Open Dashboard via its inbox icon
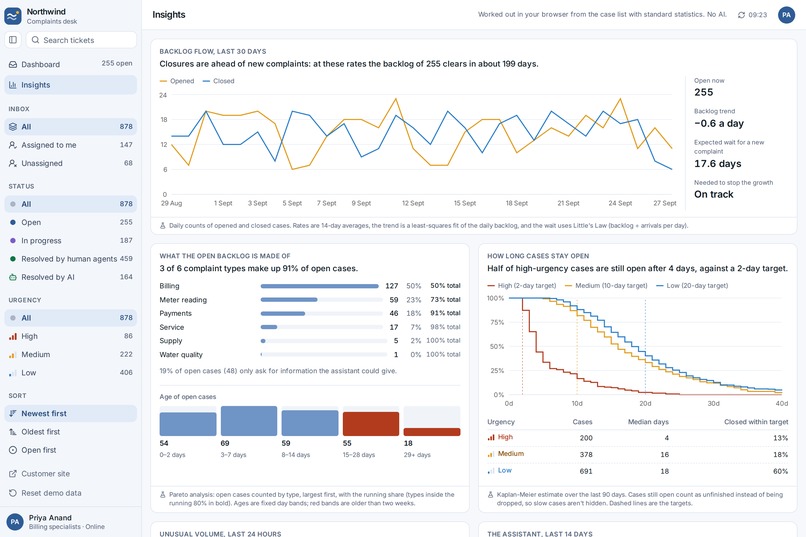This screenshot has width=806, height=537. (x=13, y=64)
